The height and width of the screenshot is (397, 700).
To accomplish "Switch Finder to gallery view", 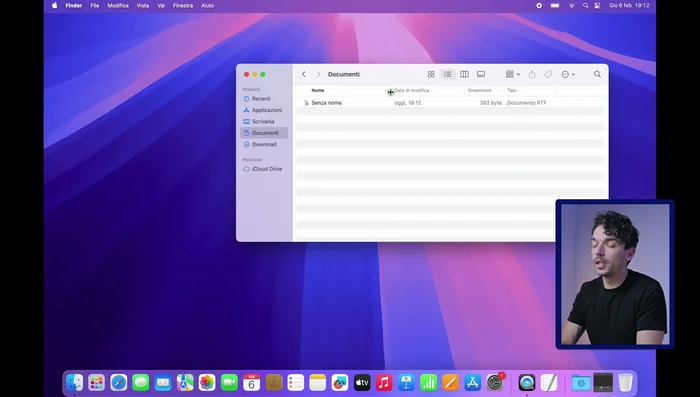I will [481, 74].
